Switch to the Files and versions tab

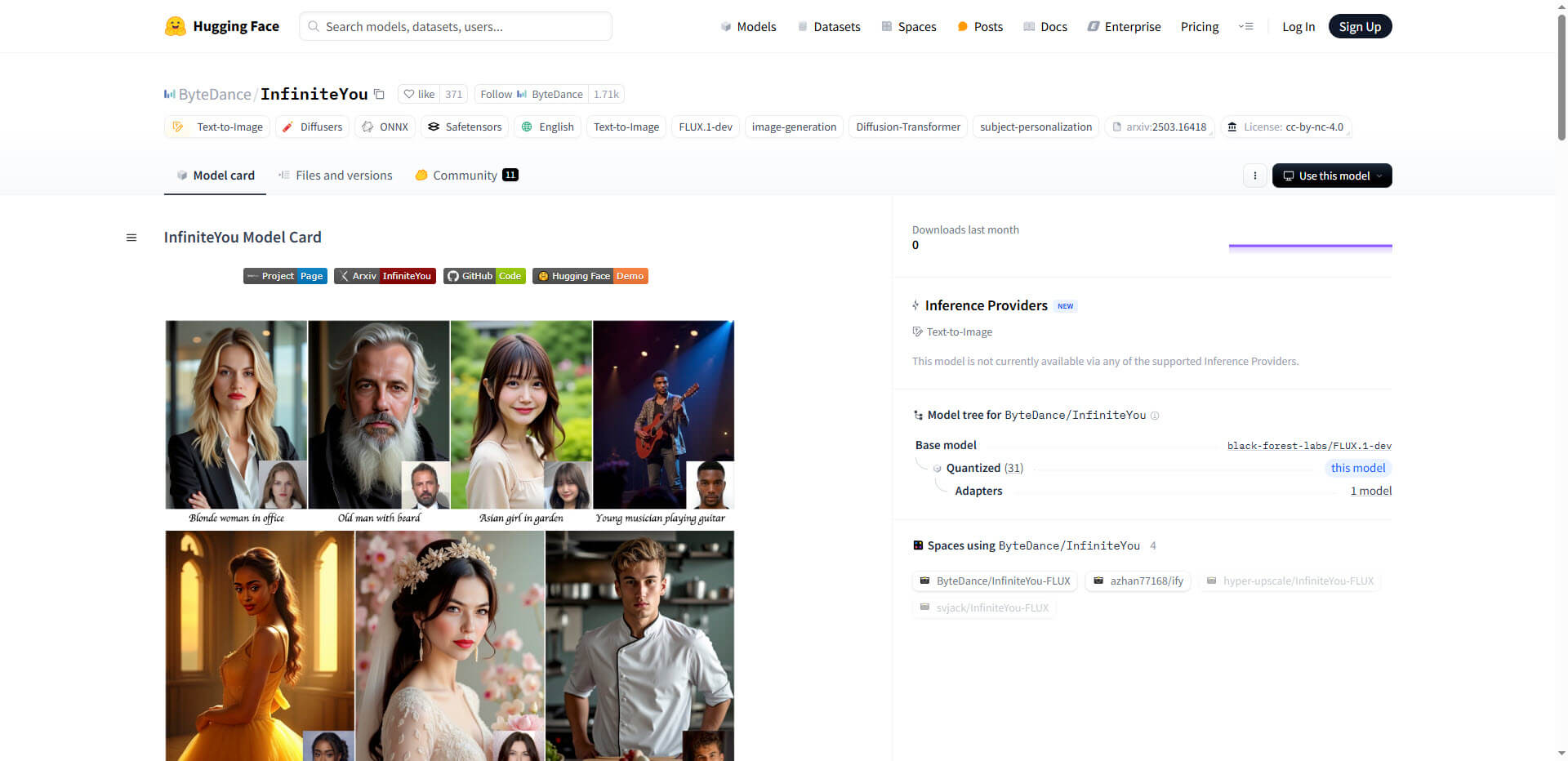click(335, 176)
